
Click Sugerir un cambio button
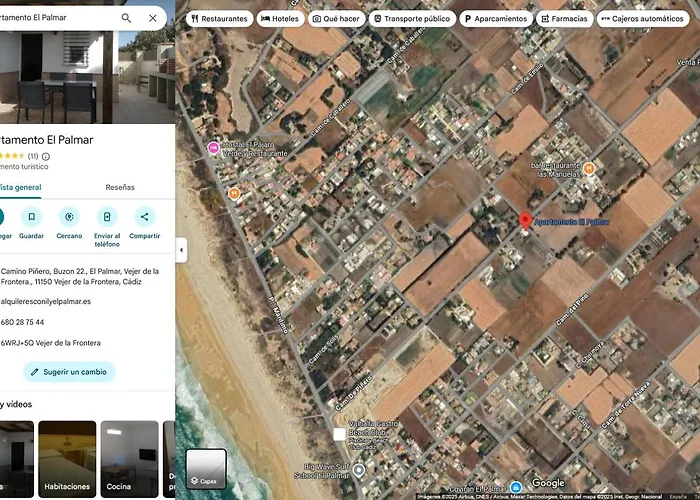pyautogui.click(x=69, y=372)
